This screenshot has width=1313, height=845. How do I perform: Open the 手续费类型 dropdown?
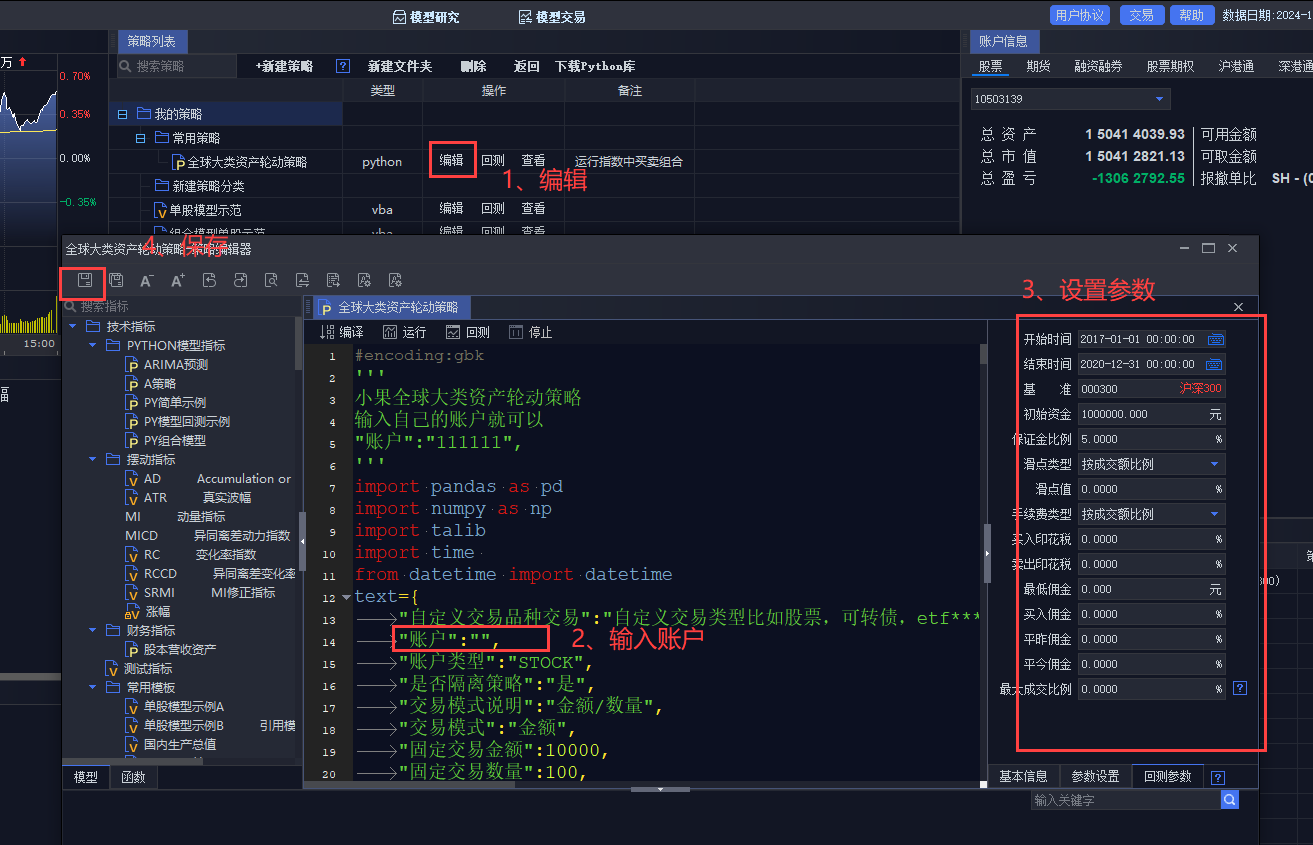point(1215,514)
